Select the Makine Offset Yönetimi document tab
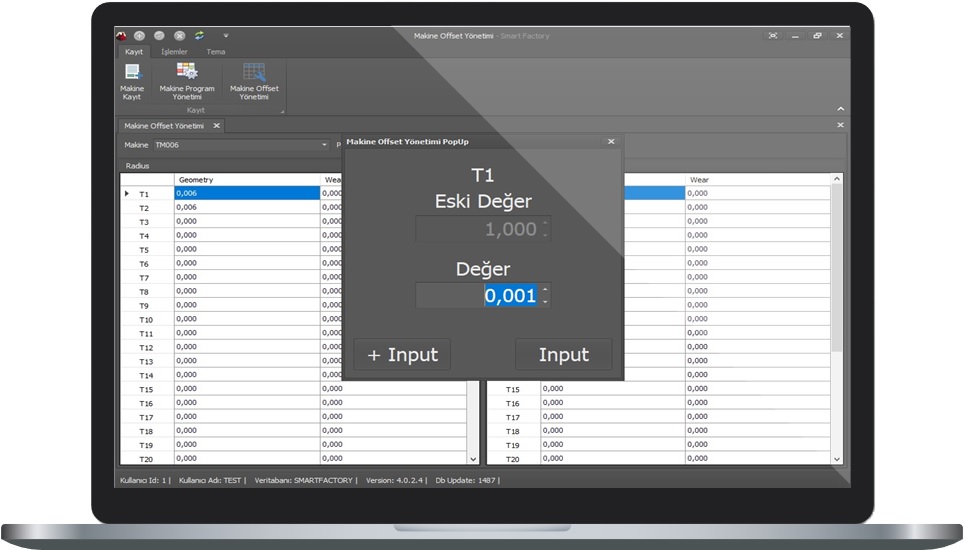The width and height of the screenshot is (964, 550). 164,125
